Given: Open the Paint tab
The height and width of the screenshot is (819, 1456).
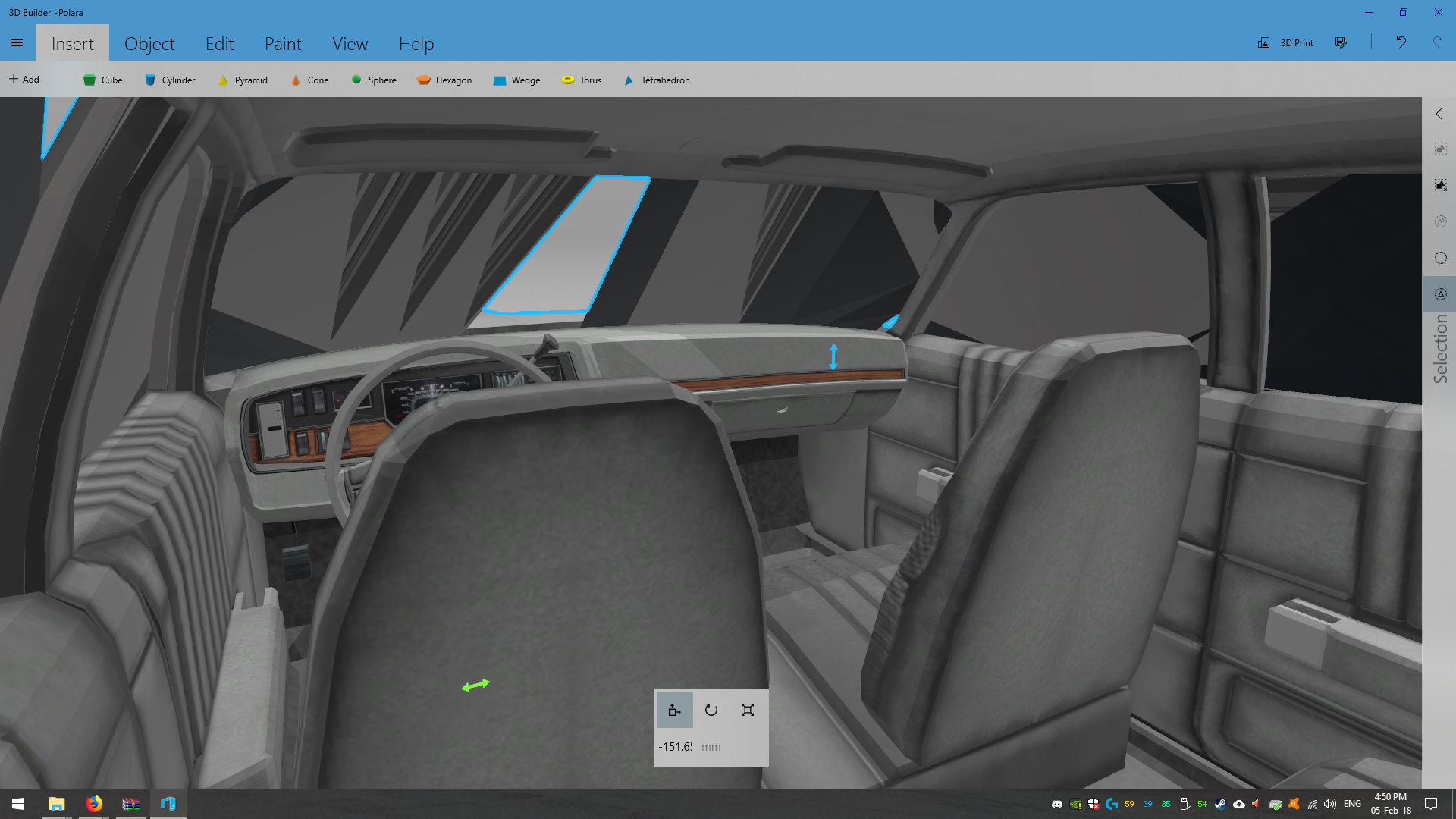Looking at the screenshot, I should [283, 44].
